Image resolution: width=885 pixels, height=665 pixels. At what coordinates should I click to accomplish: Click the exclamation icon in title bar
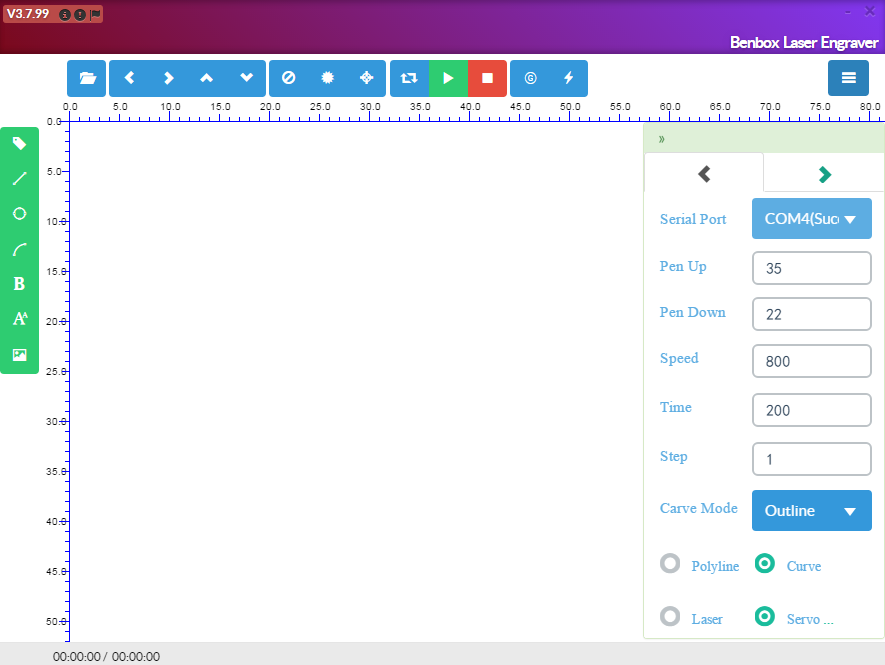pyautogui.click(x=80, y=15)
